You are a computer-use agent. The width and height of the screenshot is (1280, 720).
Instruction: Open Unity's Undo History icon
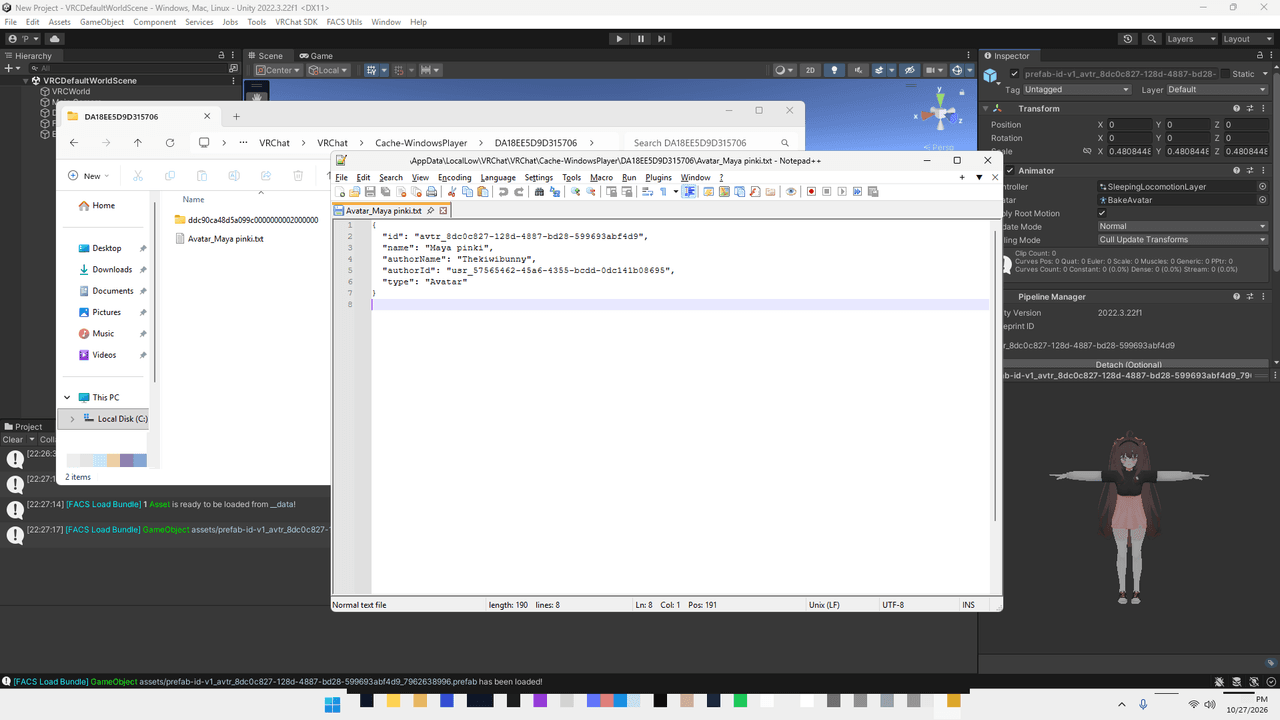(1128, 39)
